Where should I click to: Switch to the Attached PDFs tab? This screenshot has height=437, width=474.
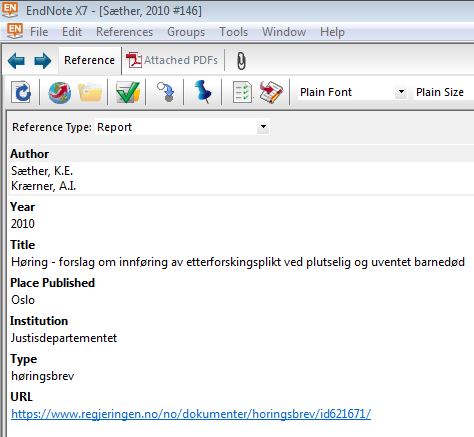[172, 60]
